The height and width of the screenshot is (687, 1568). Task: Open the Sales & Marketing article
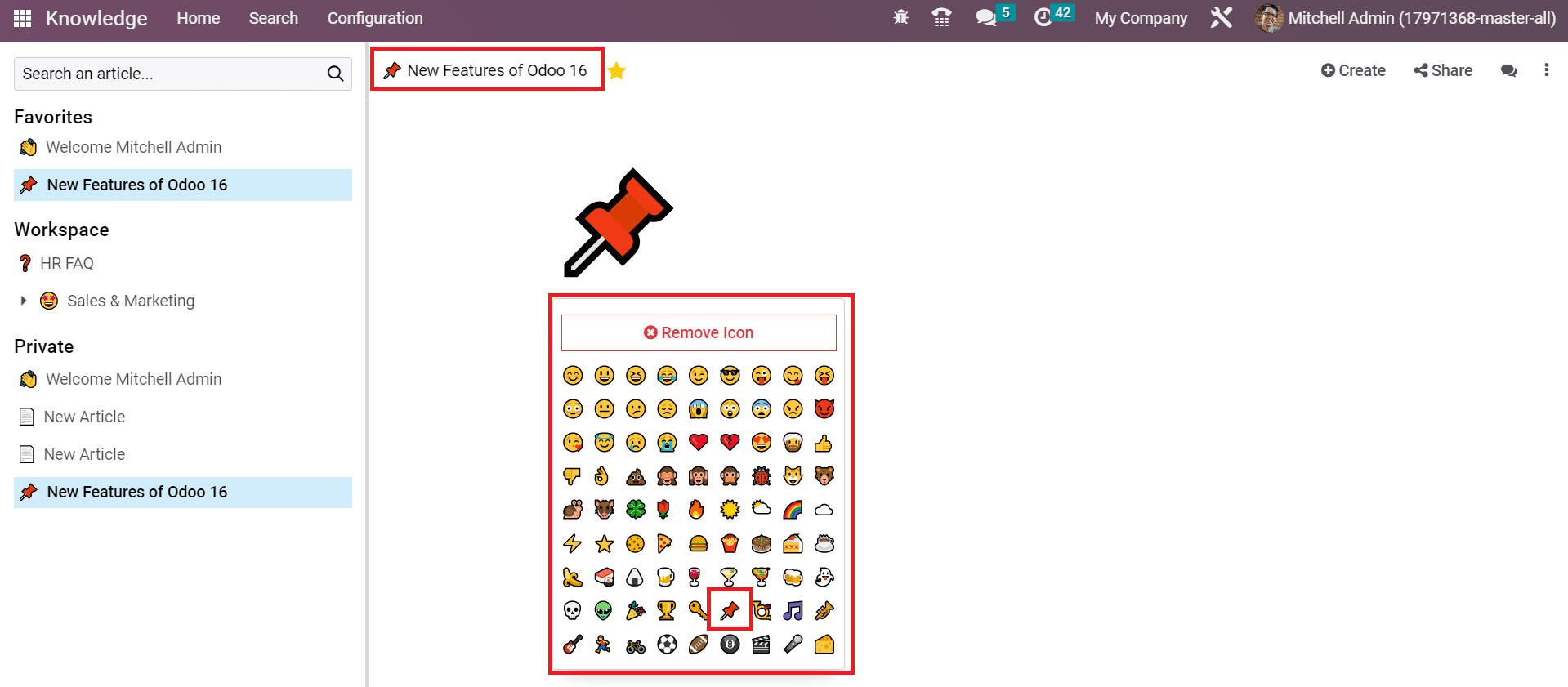pyautogui.click(x=131, y=301)
